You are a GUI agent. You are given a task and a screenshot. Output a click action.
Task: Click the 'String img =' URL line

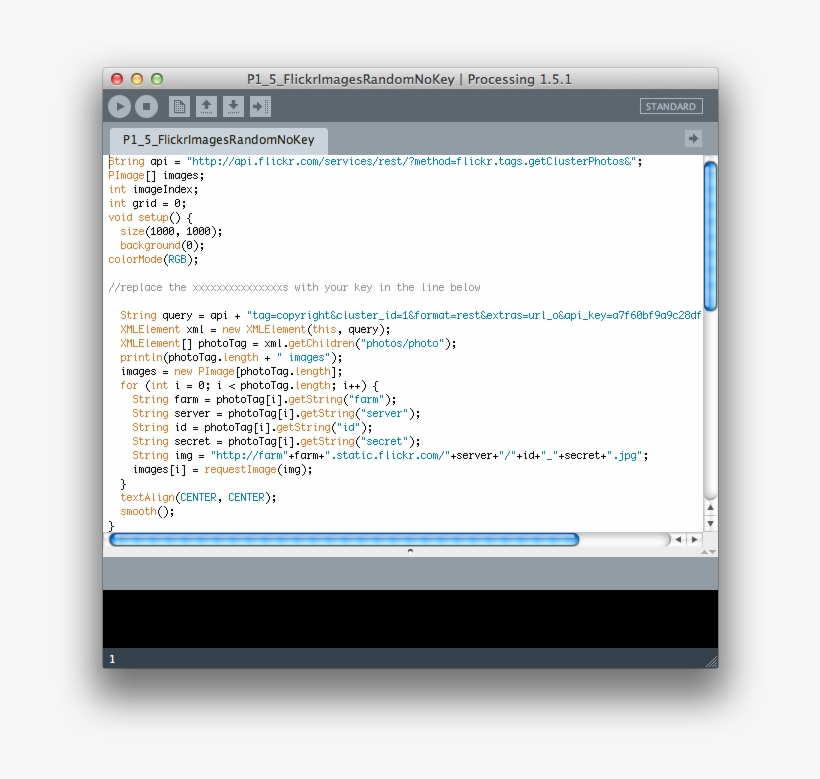390,455
